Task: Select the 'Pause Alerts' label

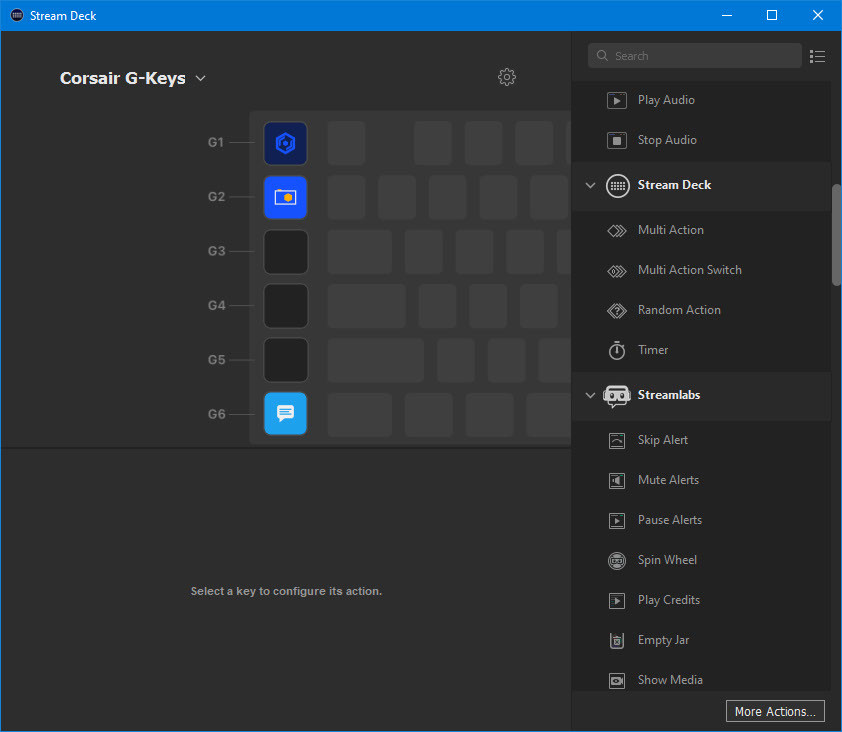Action: [x=670, y=520]
